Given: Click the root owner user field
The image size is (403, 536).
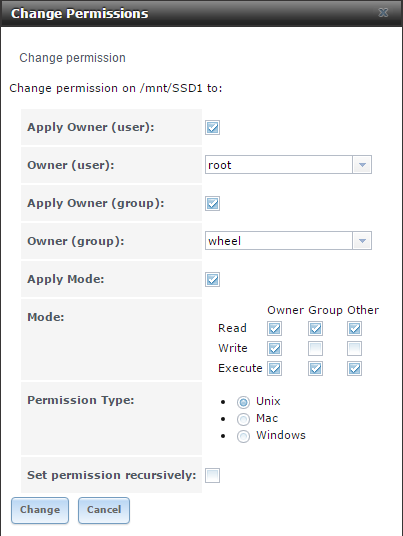Looking at the screenshot, I should click(279, 165).
